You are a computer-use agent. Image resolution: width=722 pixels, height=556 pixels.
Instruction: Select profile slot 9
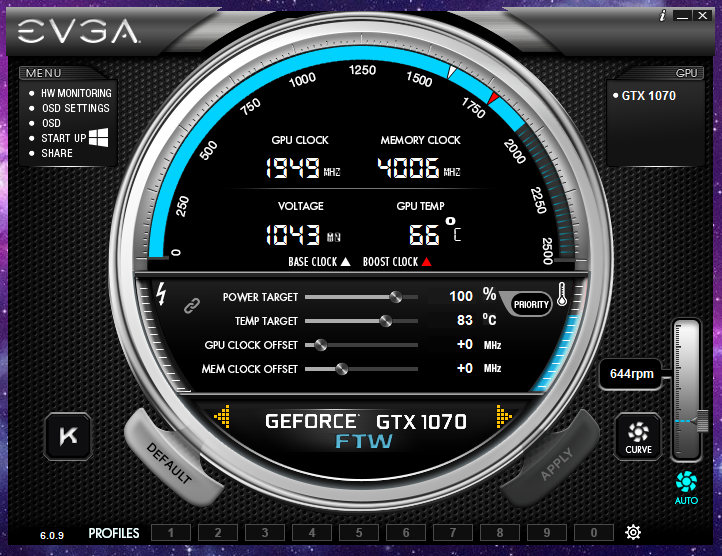547,533
